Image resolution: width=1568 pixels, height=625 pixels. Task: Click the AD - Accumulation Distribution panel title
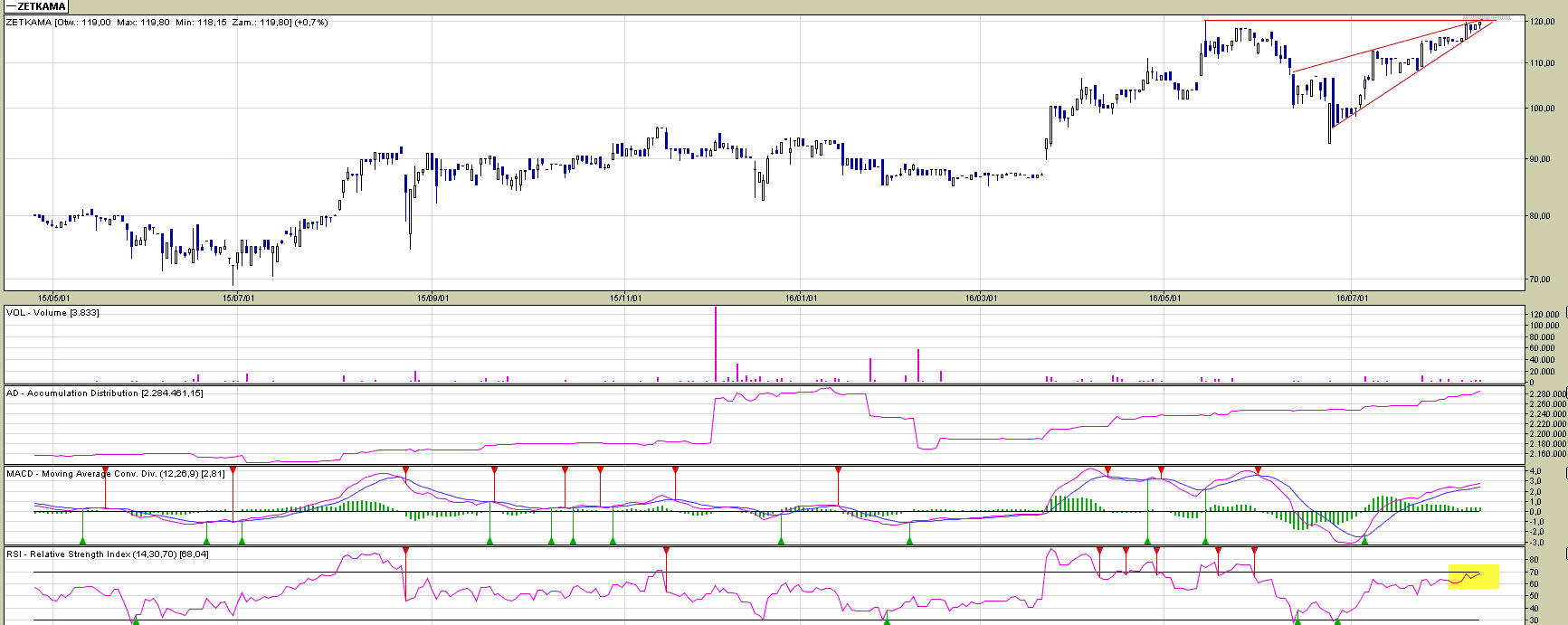click(104, 393)
